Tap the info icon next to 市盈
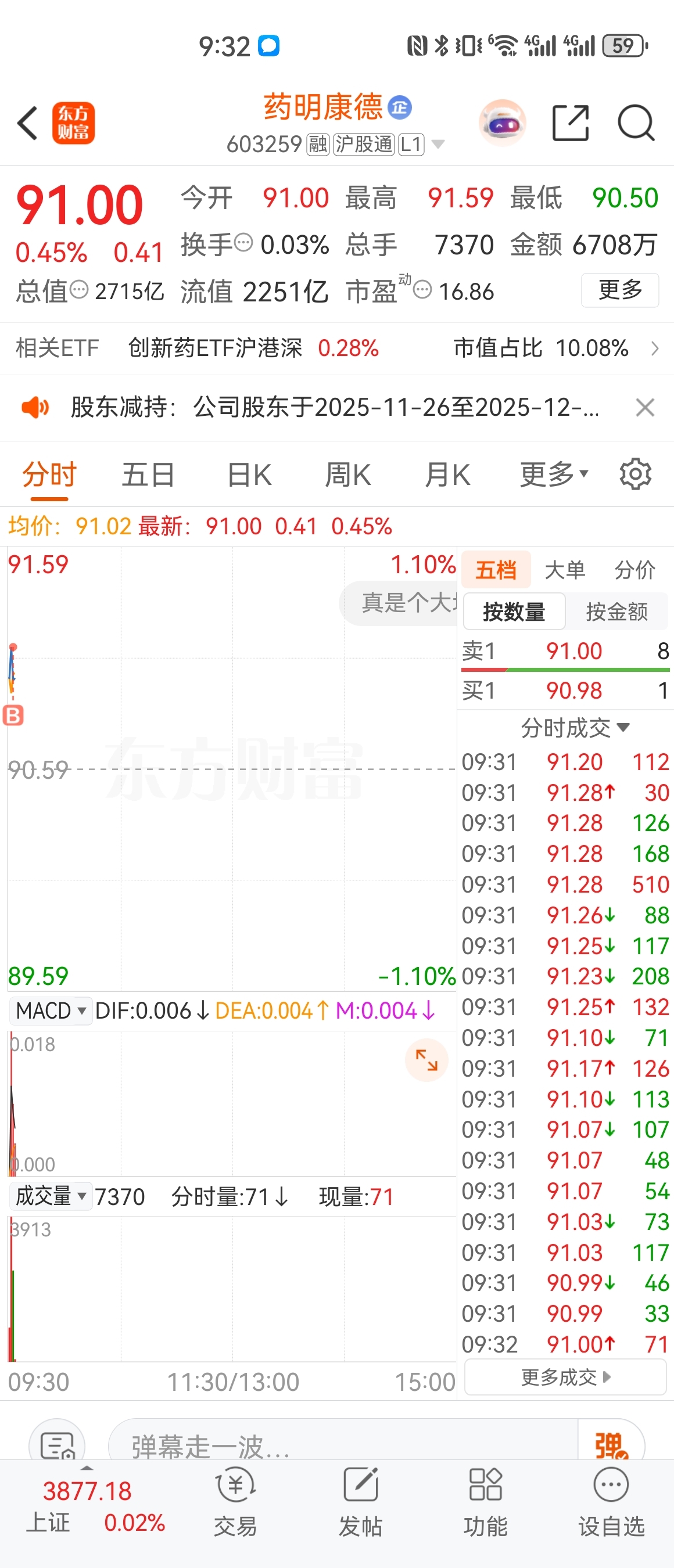674x1568 pixels. (422, 289)
